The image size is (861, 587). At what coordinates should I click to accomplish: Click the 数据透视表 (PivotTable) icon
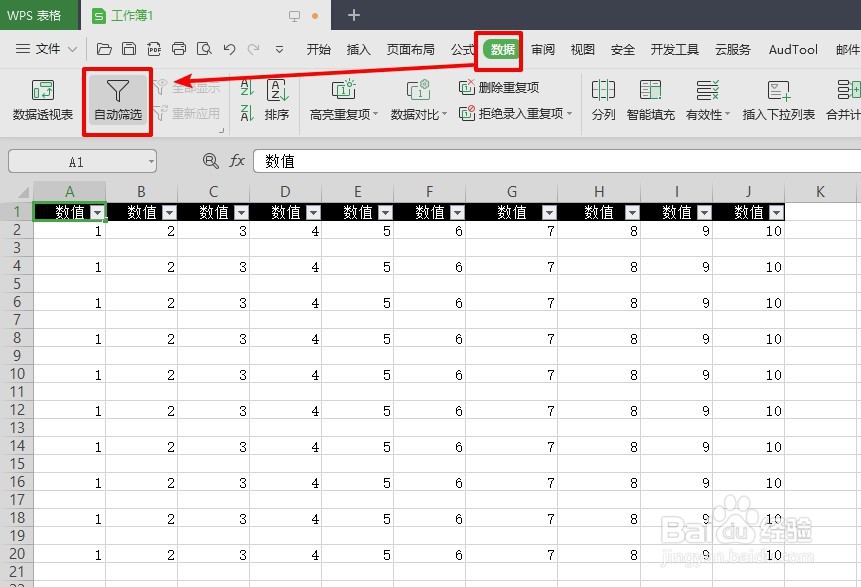(x=40, y=100)
